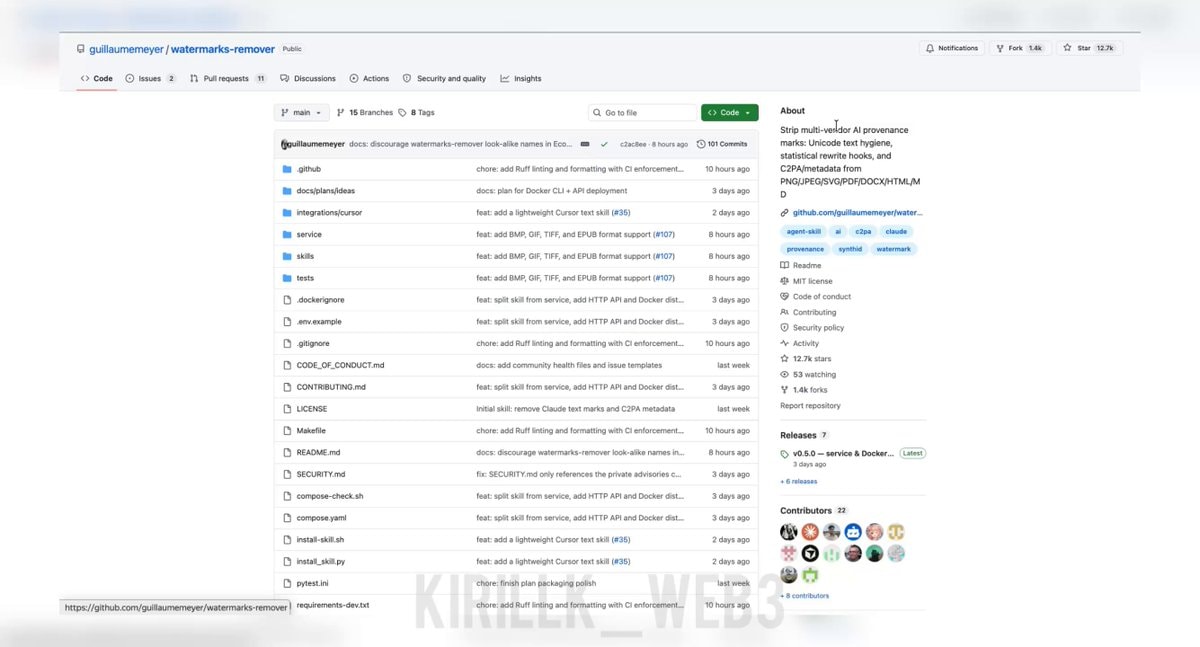
Task: Open the docs/plans/ideas folder
Action: (x=325, y=191)
